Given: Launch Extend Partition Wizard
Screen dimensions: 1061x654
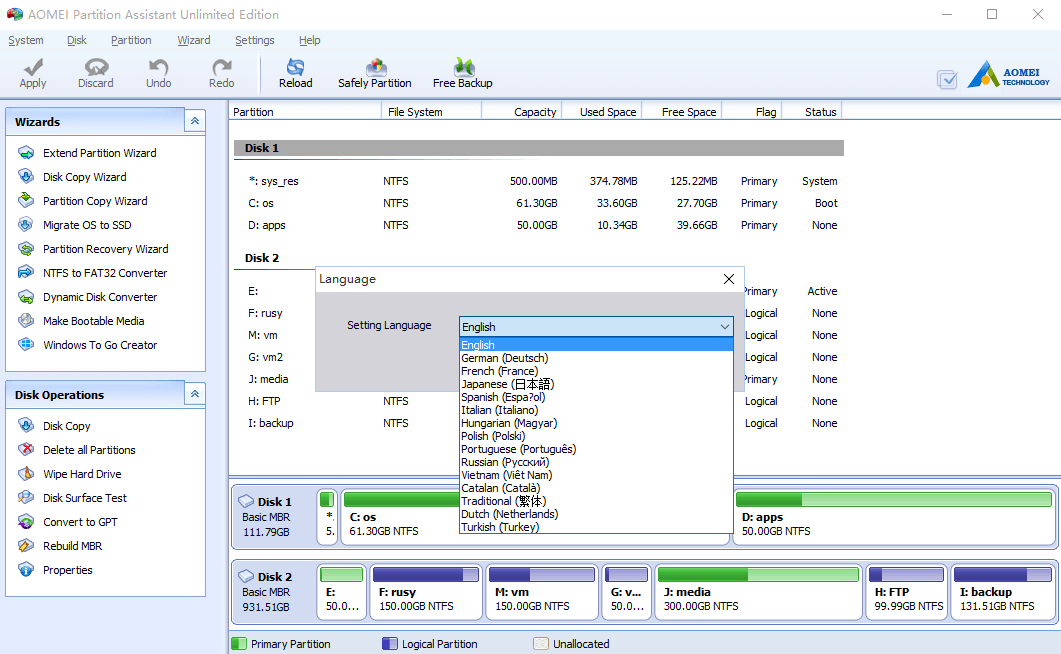Looking at the screenshot, I should [99, 153].
